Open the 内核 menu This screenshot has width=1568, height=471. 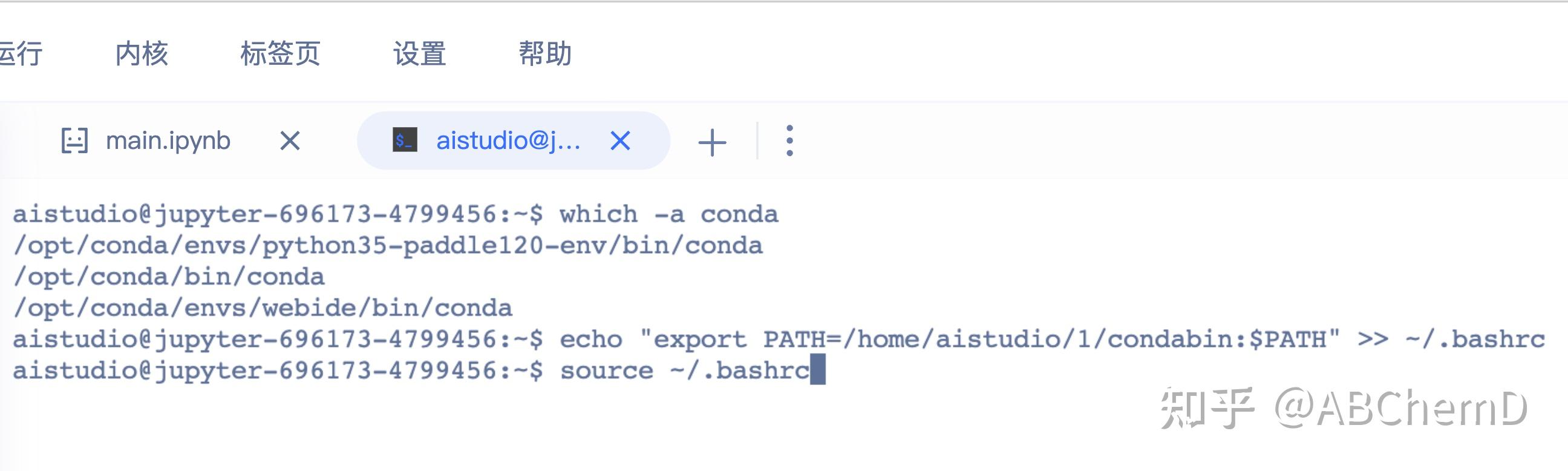pos(143,54)
